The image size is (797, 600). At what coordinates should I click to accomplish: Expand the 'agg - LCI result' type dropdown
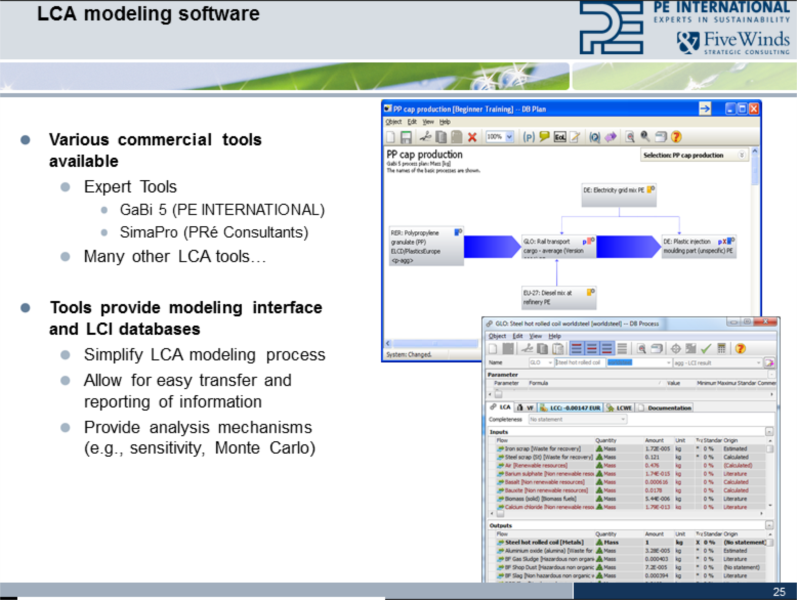tap(715, 363)
